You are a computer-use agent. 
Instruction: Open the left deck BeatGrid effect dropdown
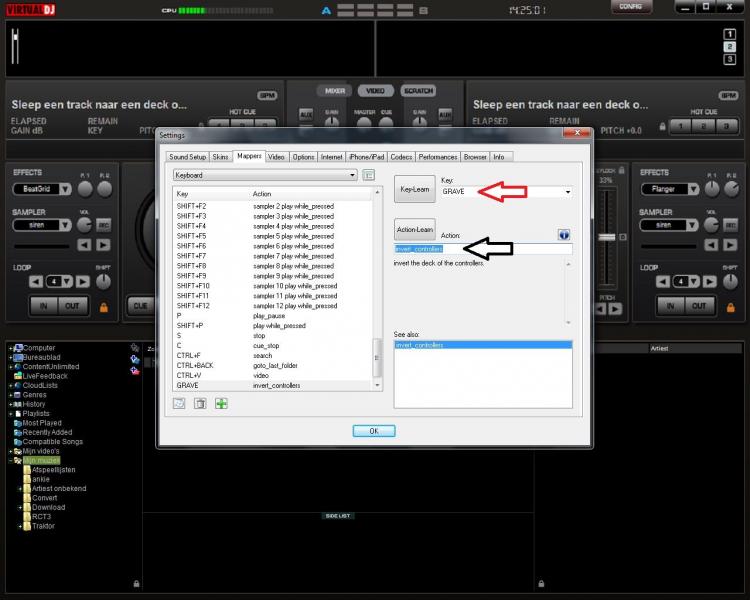[x=65, y=189]
